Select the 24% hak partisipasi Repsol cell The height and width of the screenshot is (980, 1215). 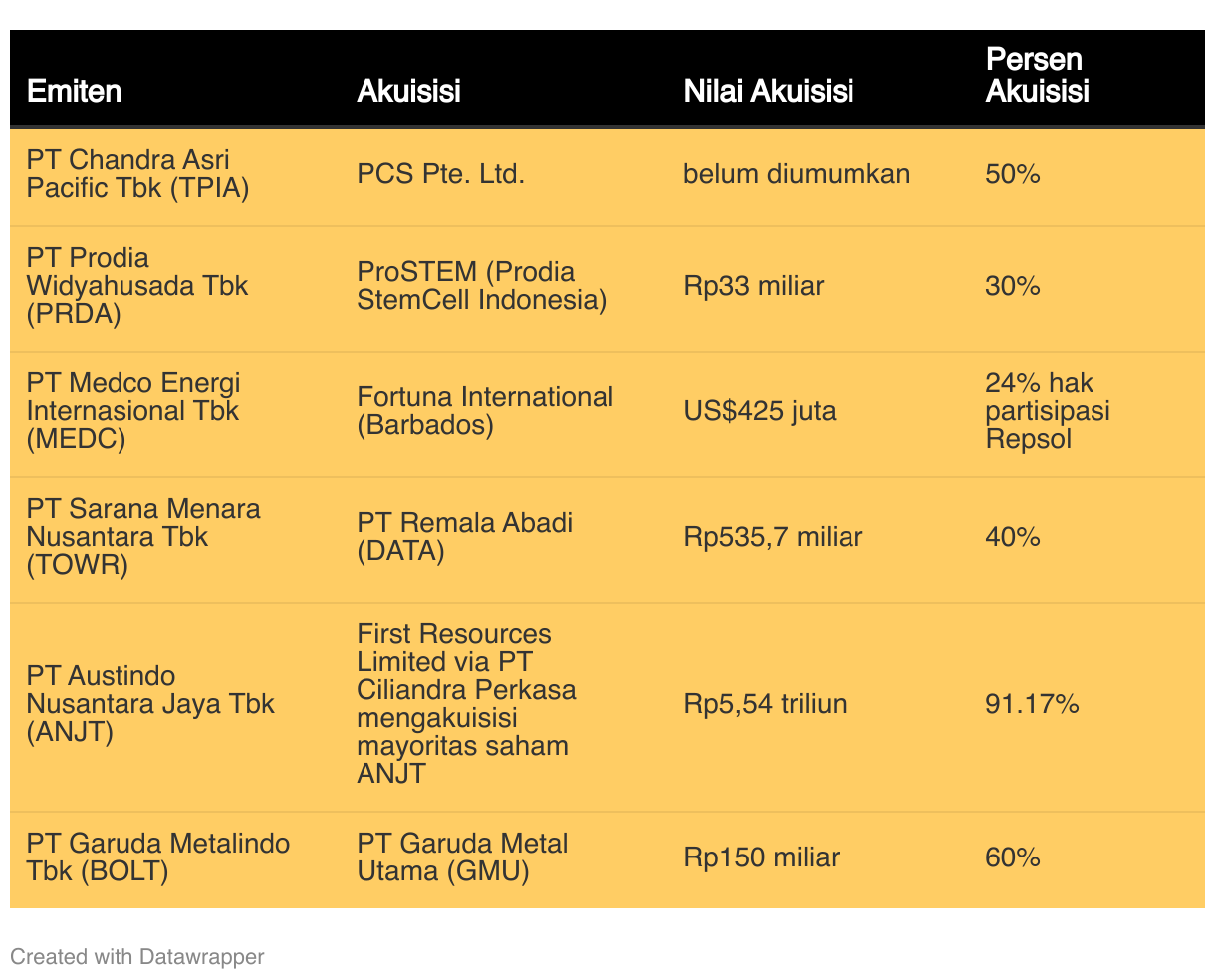coord(1048,411)
